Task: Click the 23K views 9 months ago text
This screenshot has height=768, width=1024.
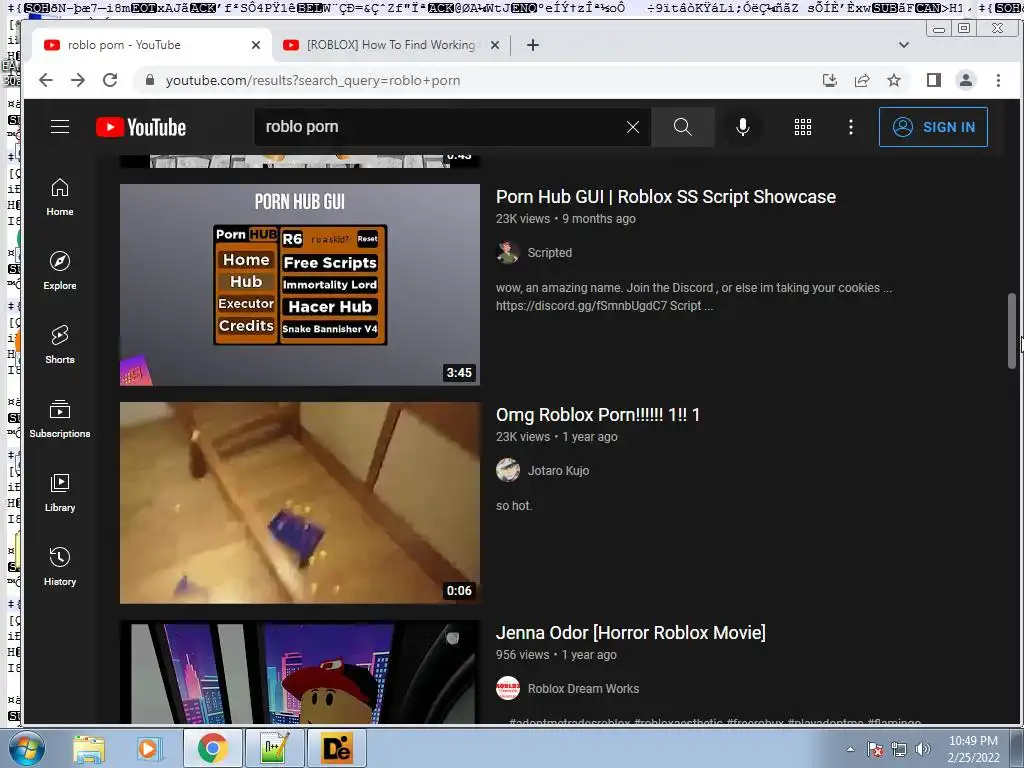Action: click(x=566, y=219)
